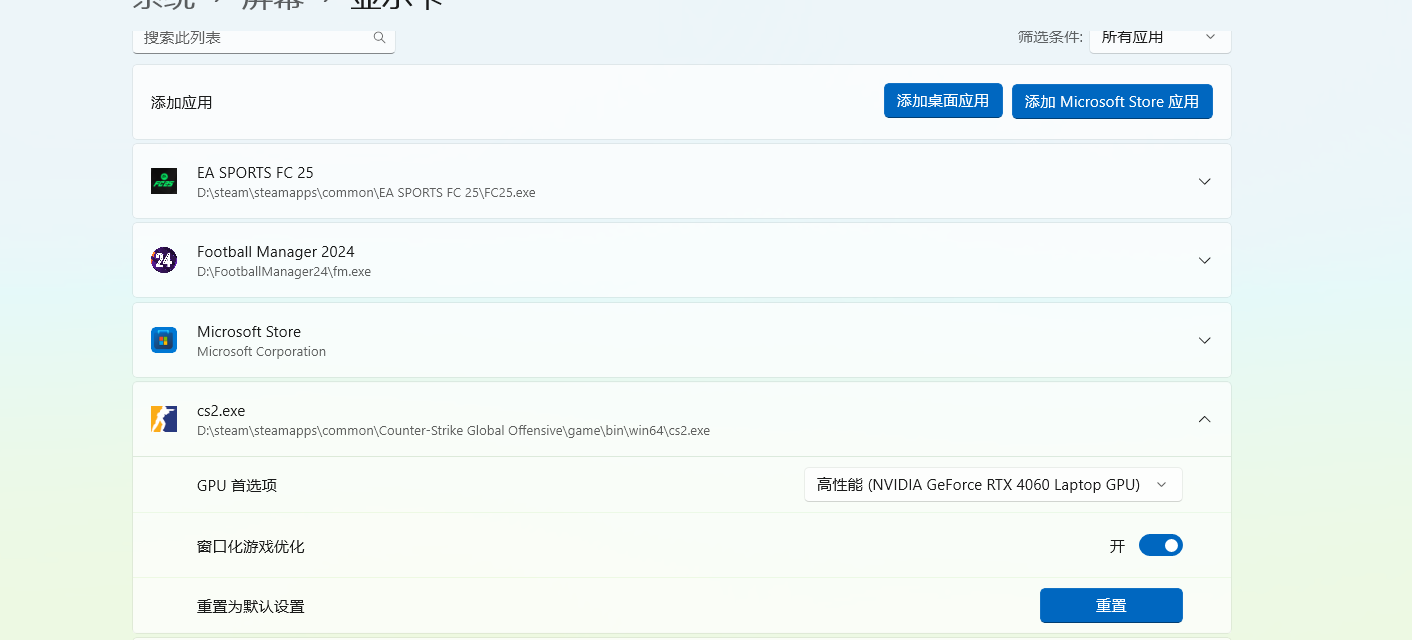The height and width of the screenshot is (640, 1412).
Task: Click the Football Manager 2024 title
Action: point(276,252)
